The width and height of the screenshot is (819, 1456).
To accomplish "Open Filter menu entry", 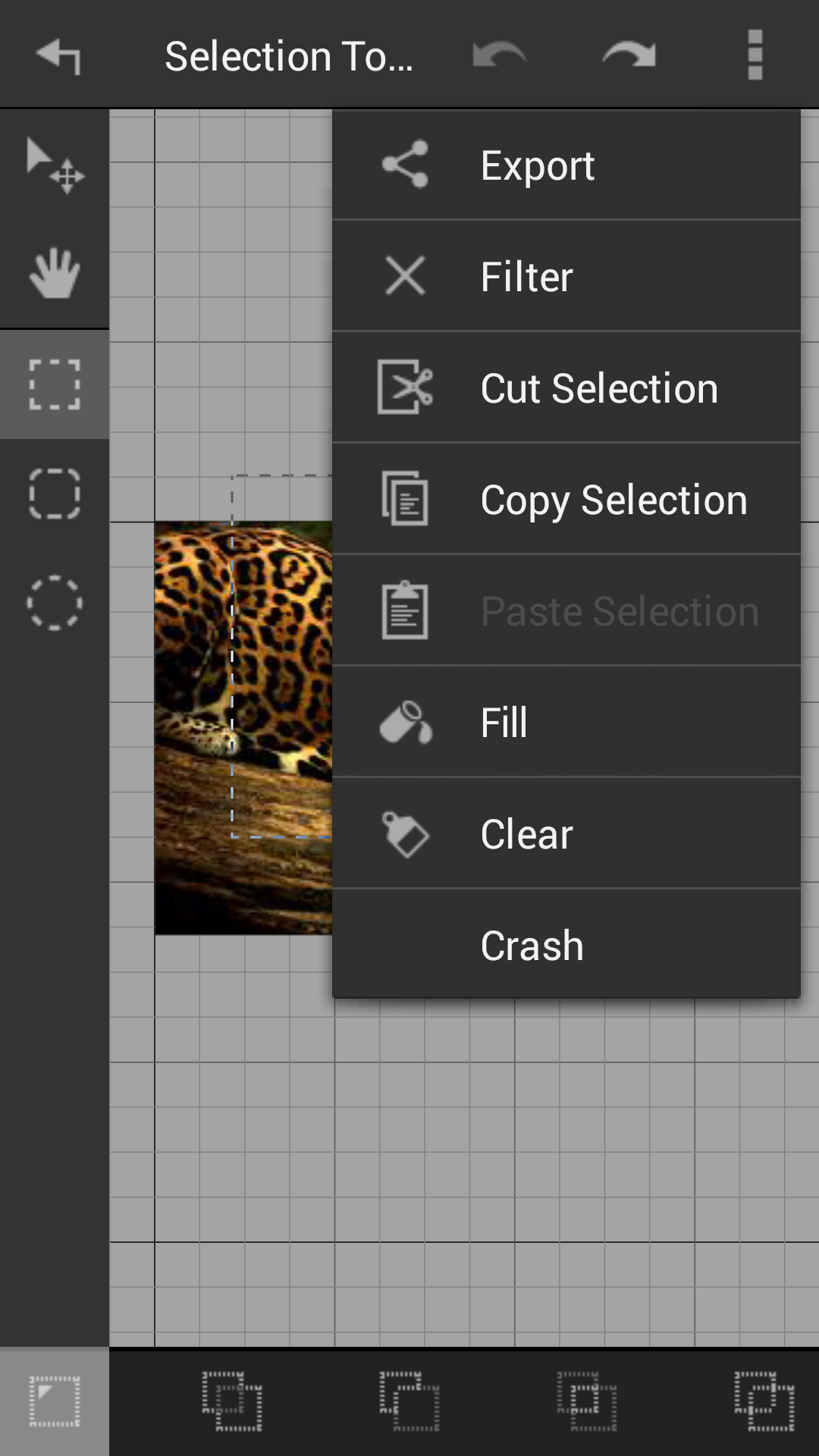I will tap(566, 276).
